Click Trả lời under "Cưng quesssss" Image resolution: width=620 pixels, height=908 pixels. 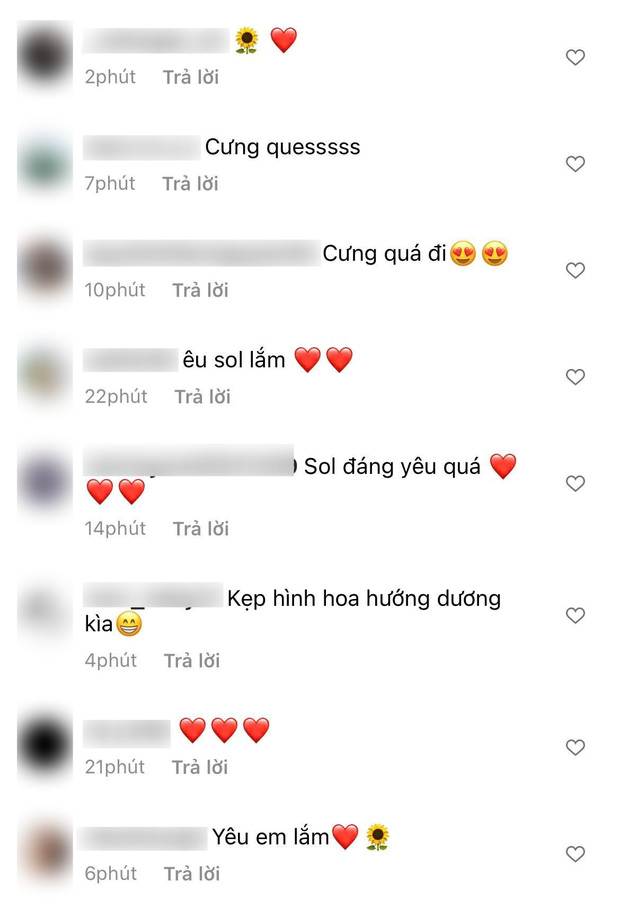coord(190,184)
